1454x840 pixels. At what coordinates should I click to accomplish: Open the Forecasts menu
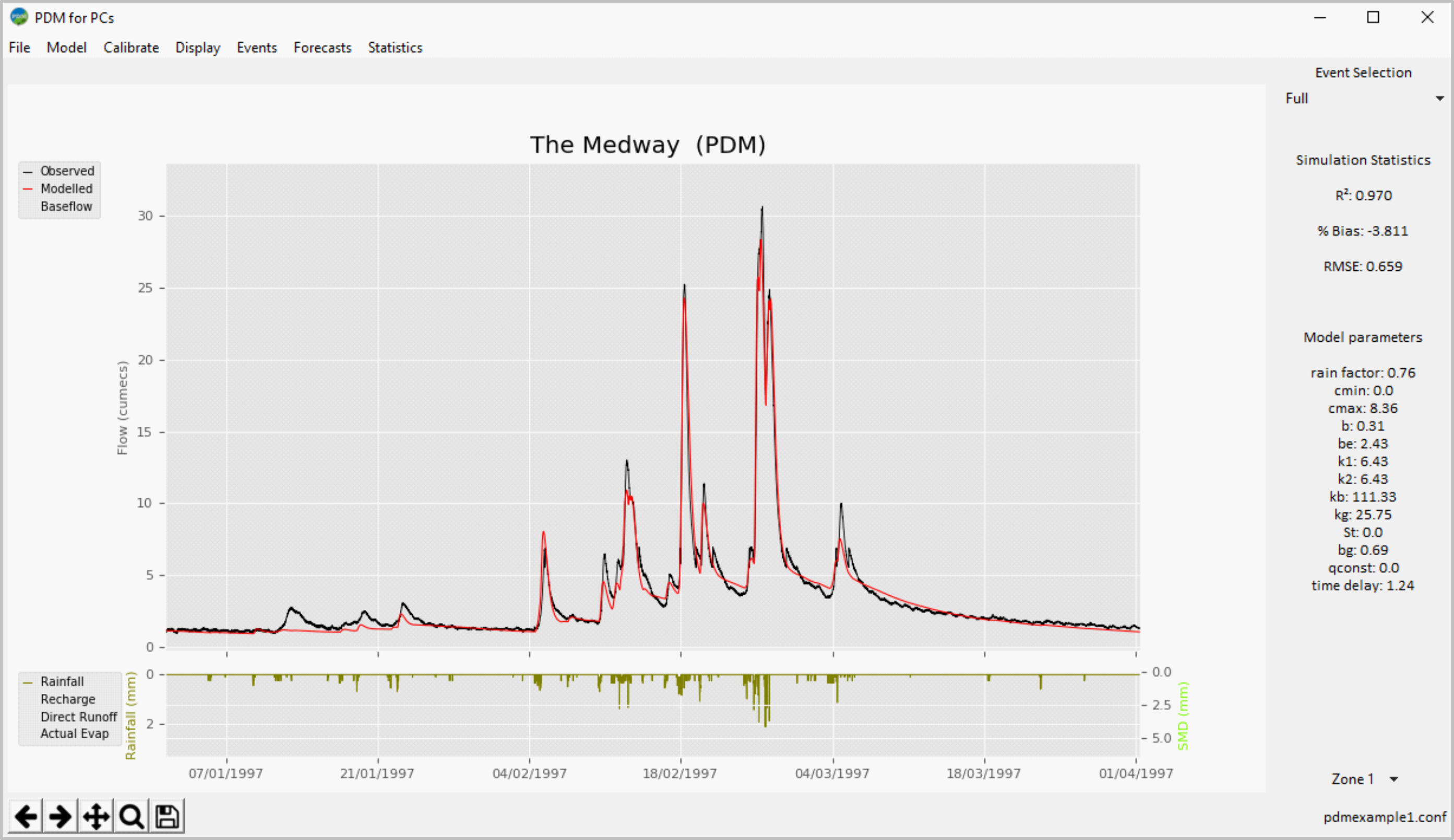click(x=321, y=47)
